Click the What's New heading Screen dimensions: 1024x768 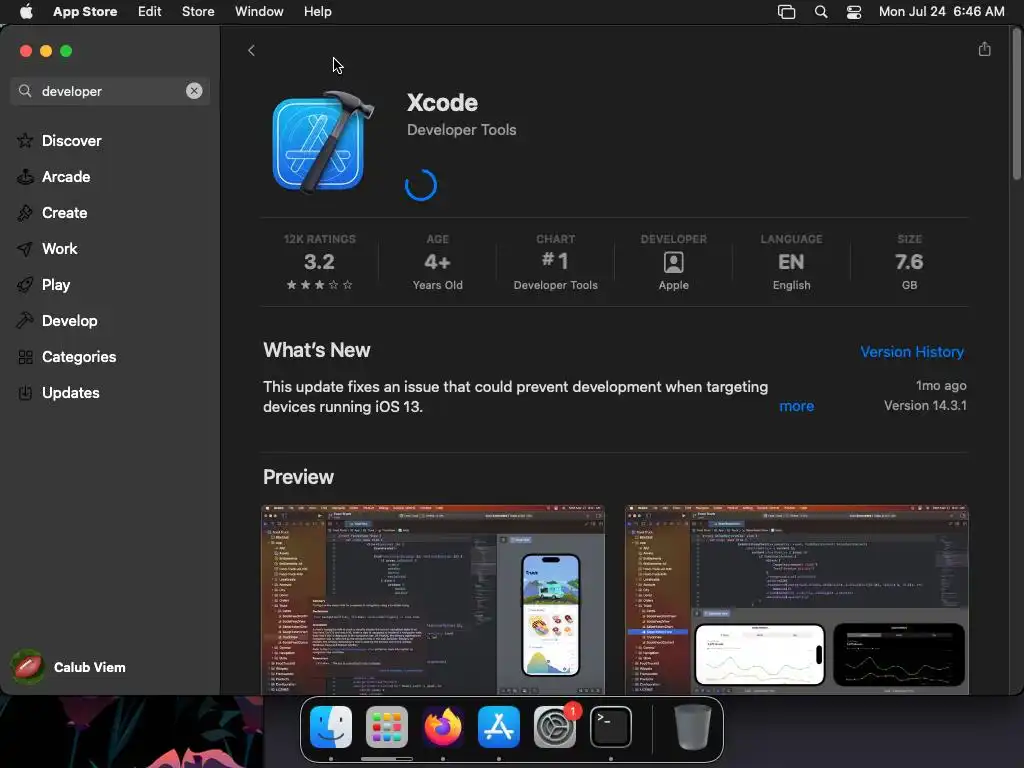pos(317,351)
